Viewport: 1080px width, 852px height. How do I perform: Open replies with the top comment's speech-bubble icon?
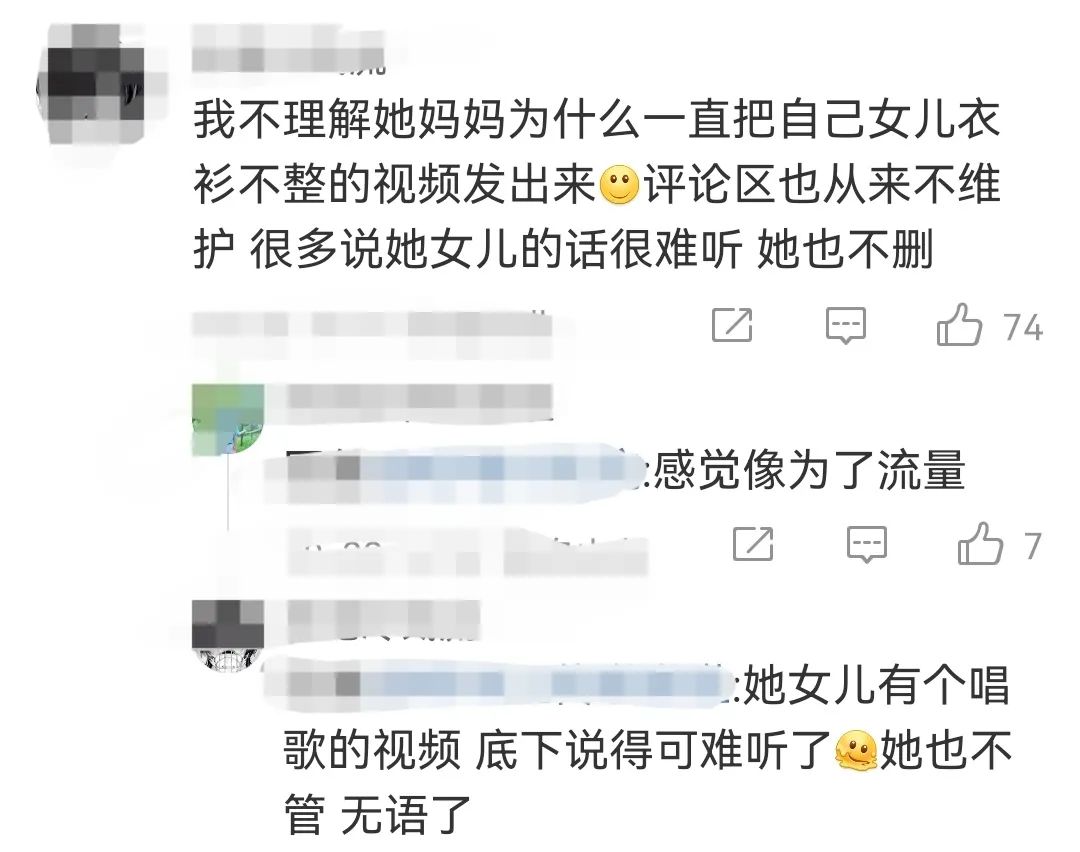(x=845, y=326)
